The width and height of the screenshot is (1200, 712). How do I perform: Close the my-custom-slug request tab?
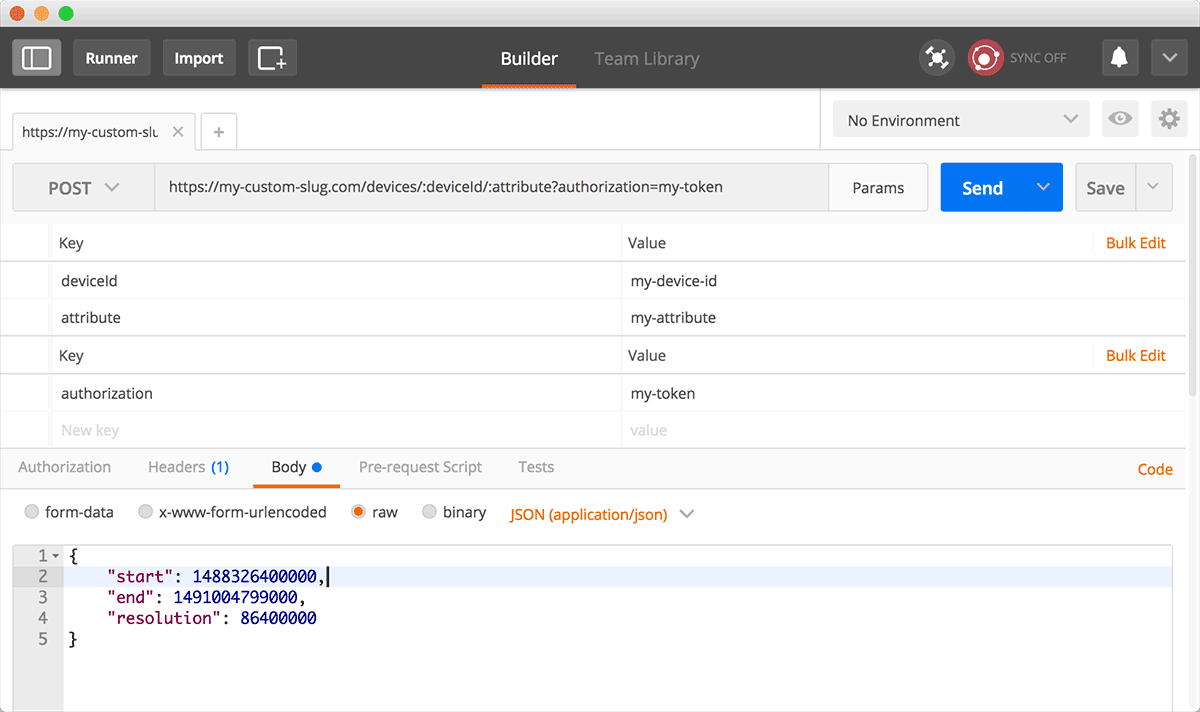(178, 131)
